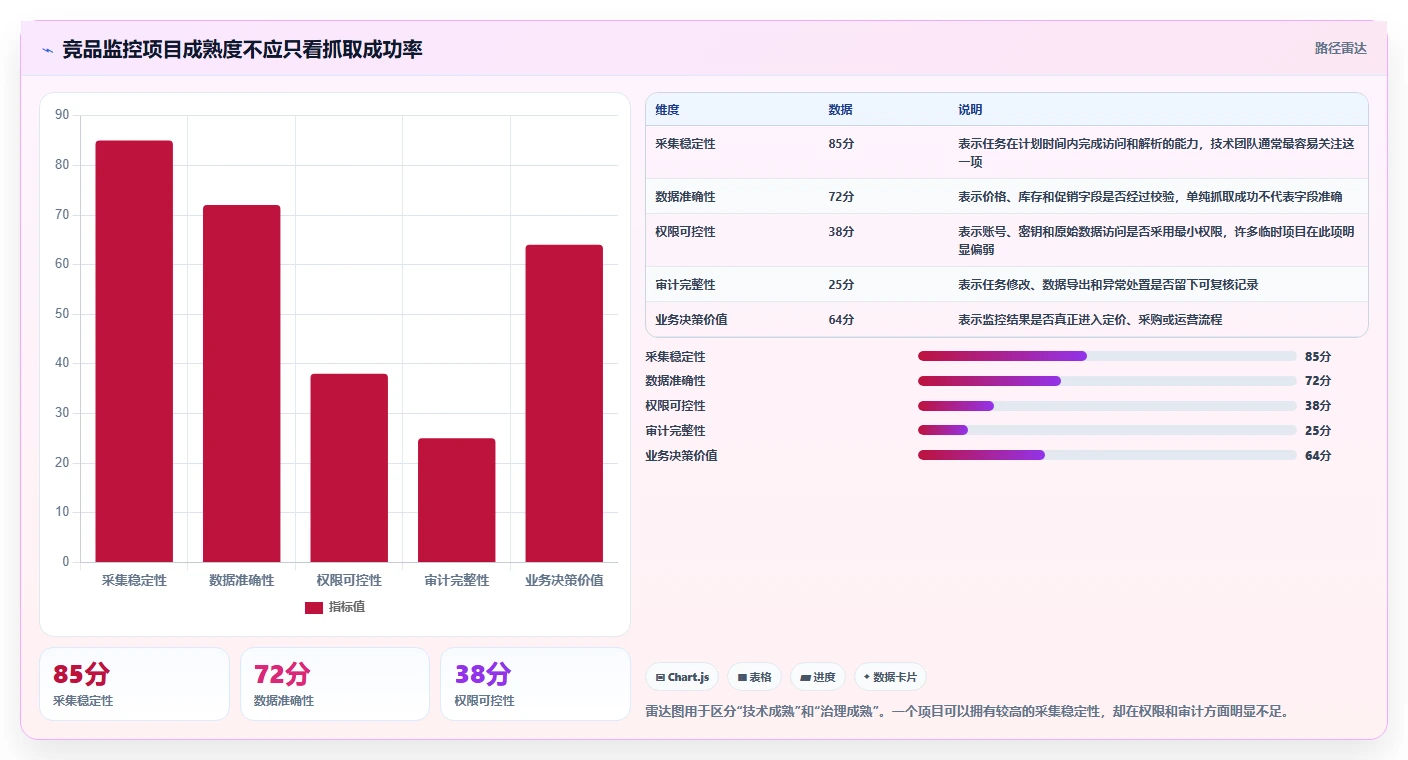
Task: Click the 业务决策价值 x-axis label under the chart
Action: [564, 580]
